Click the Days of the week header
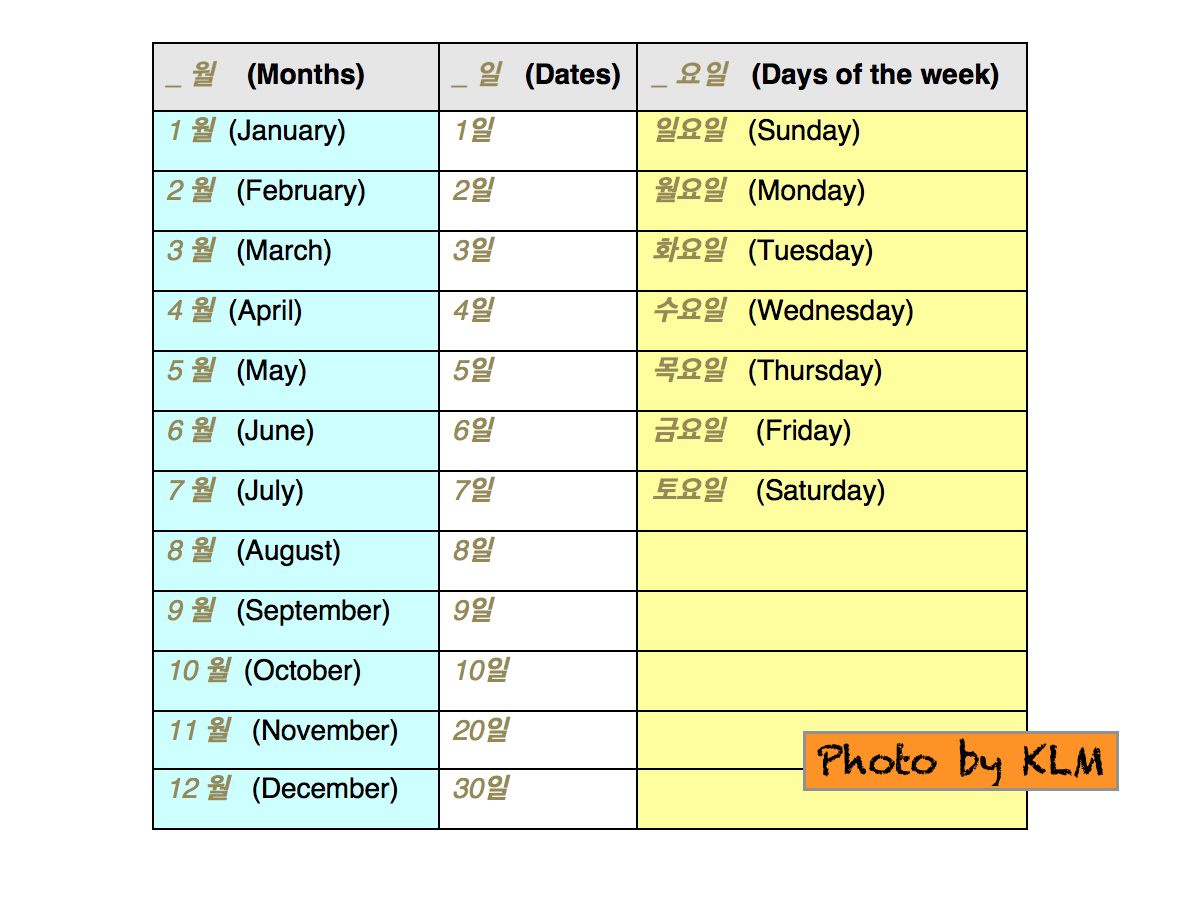Screen dimensions: 1190x900 click(x=831, y=76)
